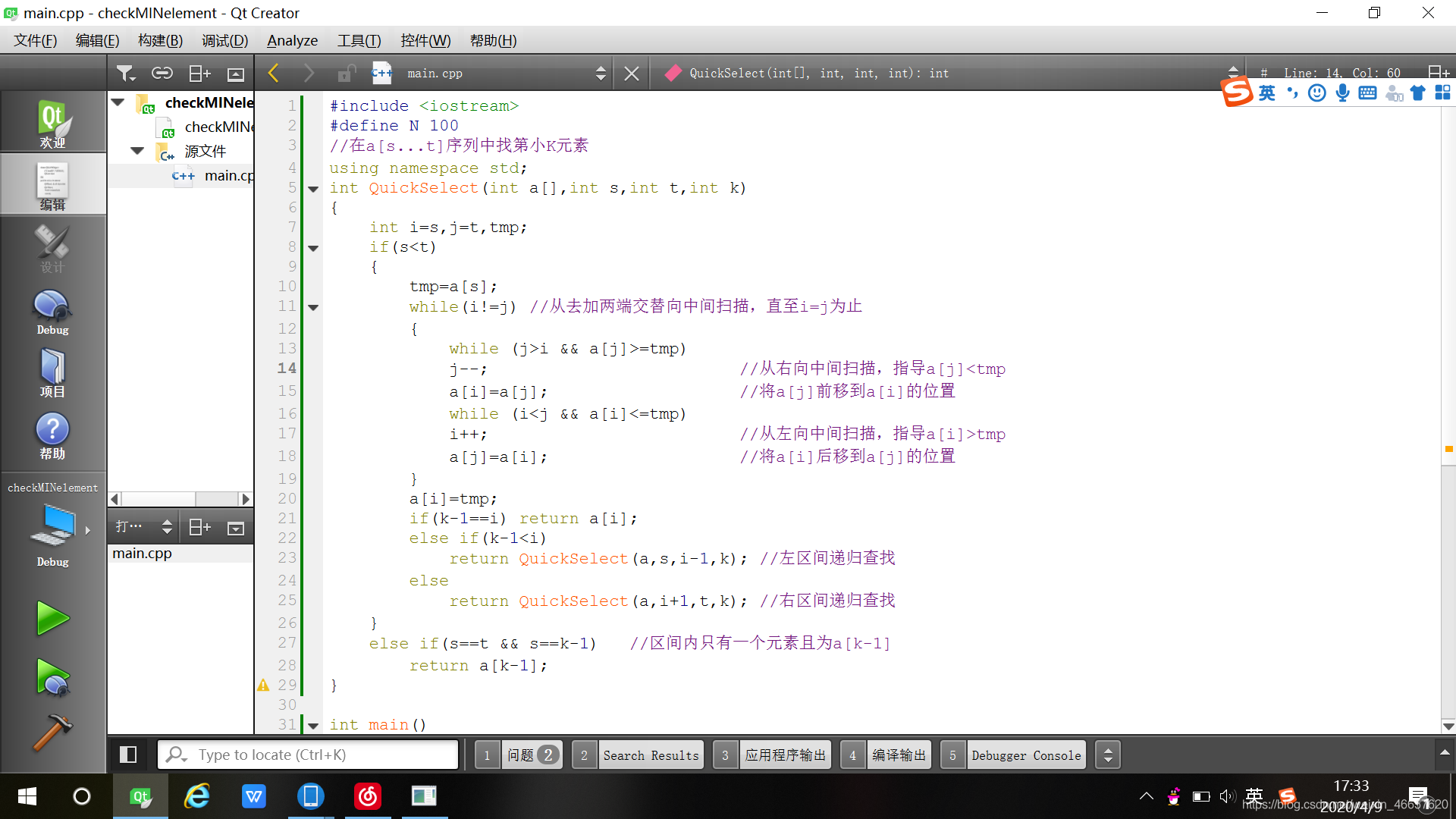The width and height of the screenshot is (1456, 819).
Task: Open the QuickSelect symbol dropdown
Action: (x=1233, y=73)
